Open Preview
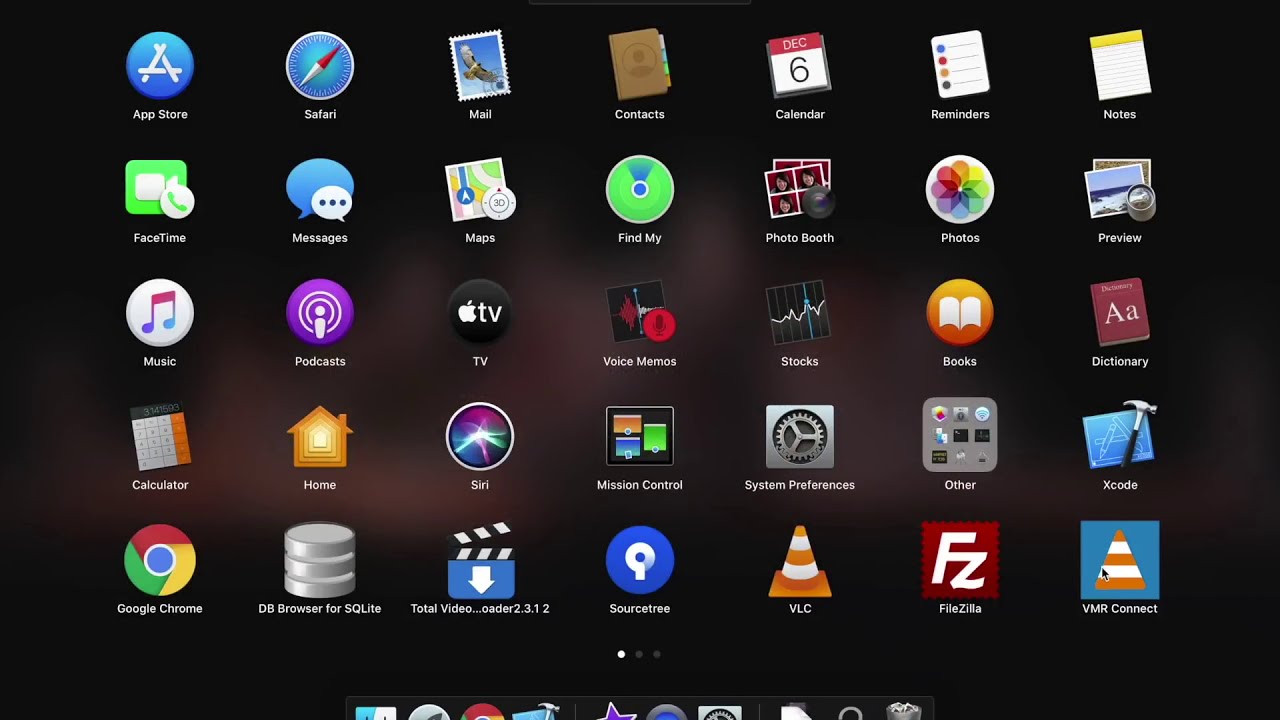This screenshot has height=720, width=1280. click(x=1120, y=189)
